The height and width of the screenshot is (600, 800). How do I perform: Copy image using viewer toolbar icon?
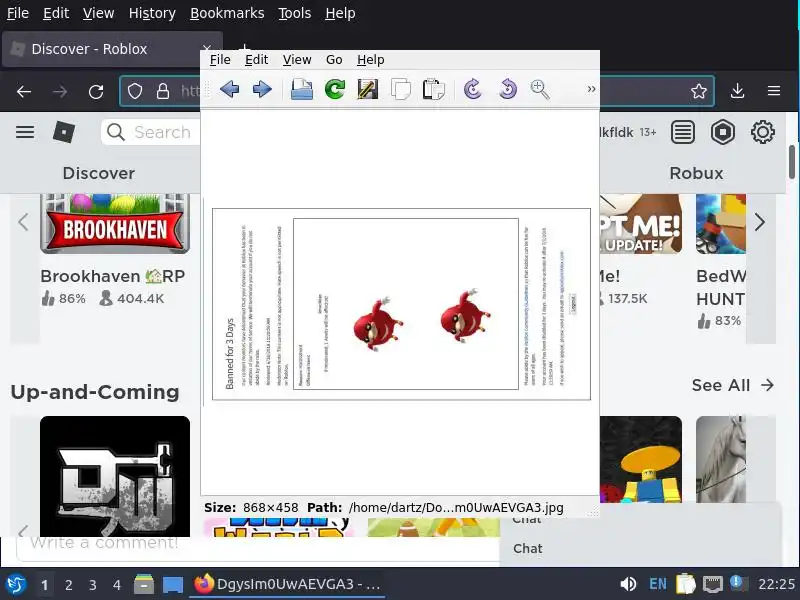pyautogui.click(x=401, y=89)
